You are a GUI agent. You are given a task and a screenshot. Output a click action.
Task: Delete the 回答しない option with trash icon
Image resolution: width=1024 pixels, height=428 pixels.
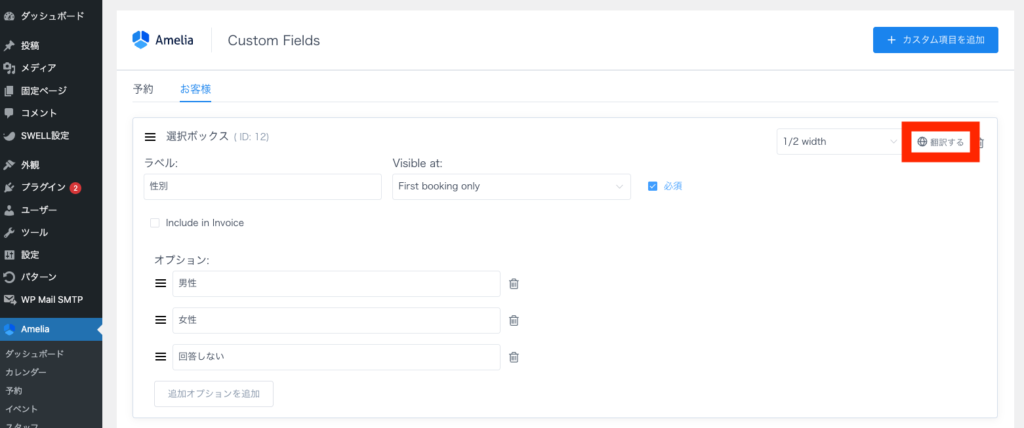pos(514,358)
